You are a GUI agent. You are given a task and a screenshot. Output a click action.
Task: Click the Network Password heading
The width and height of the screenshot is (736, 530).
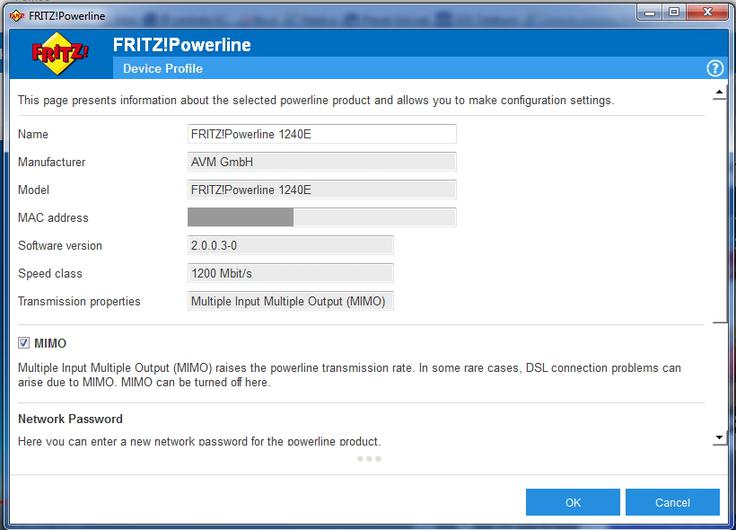[x=70, y=419]
